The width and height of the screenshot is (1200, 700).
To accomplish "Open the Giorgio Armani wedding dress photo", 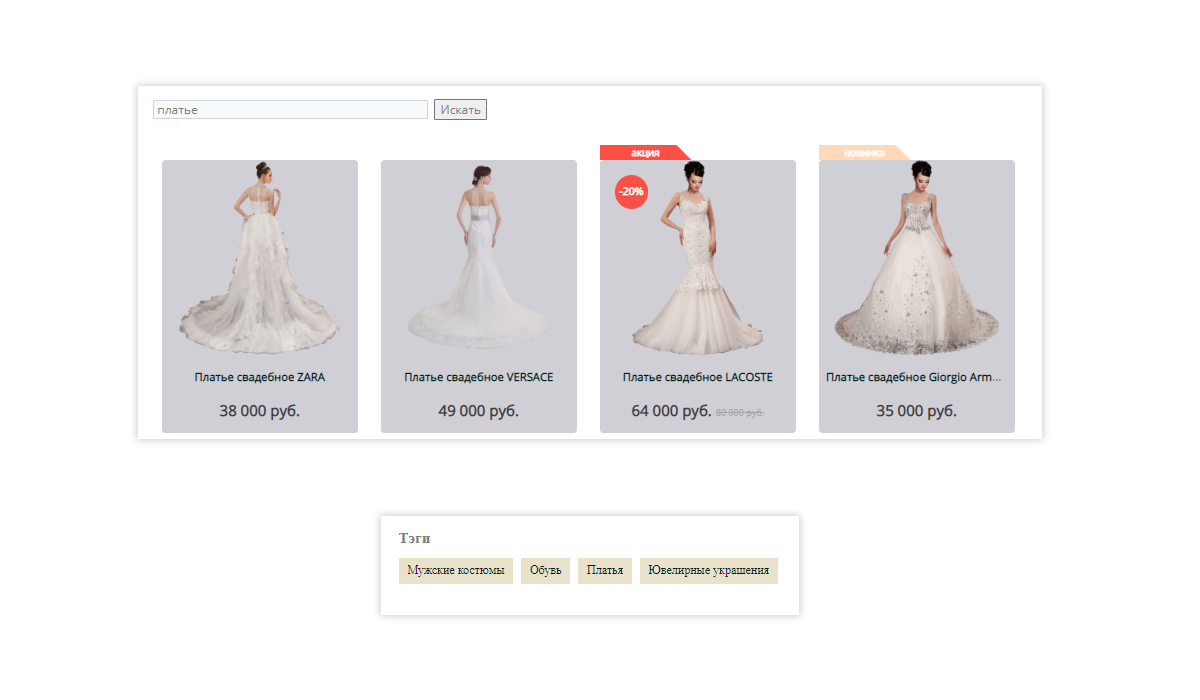I will click(916, 260).
